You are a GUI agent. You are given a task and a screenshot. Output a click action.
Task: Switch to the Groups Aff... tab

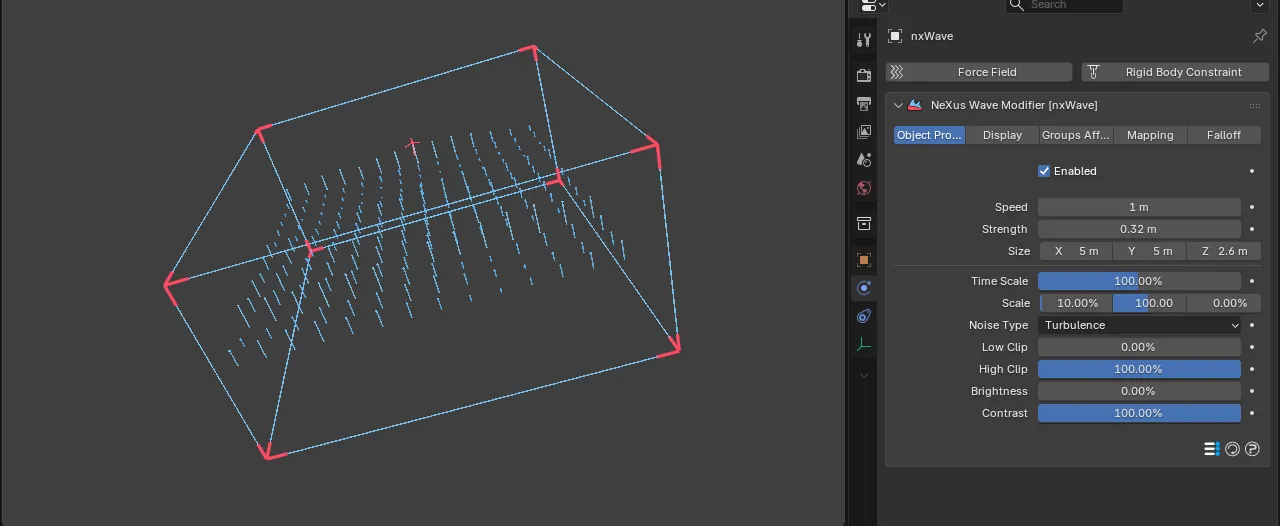click(1076, 135)
